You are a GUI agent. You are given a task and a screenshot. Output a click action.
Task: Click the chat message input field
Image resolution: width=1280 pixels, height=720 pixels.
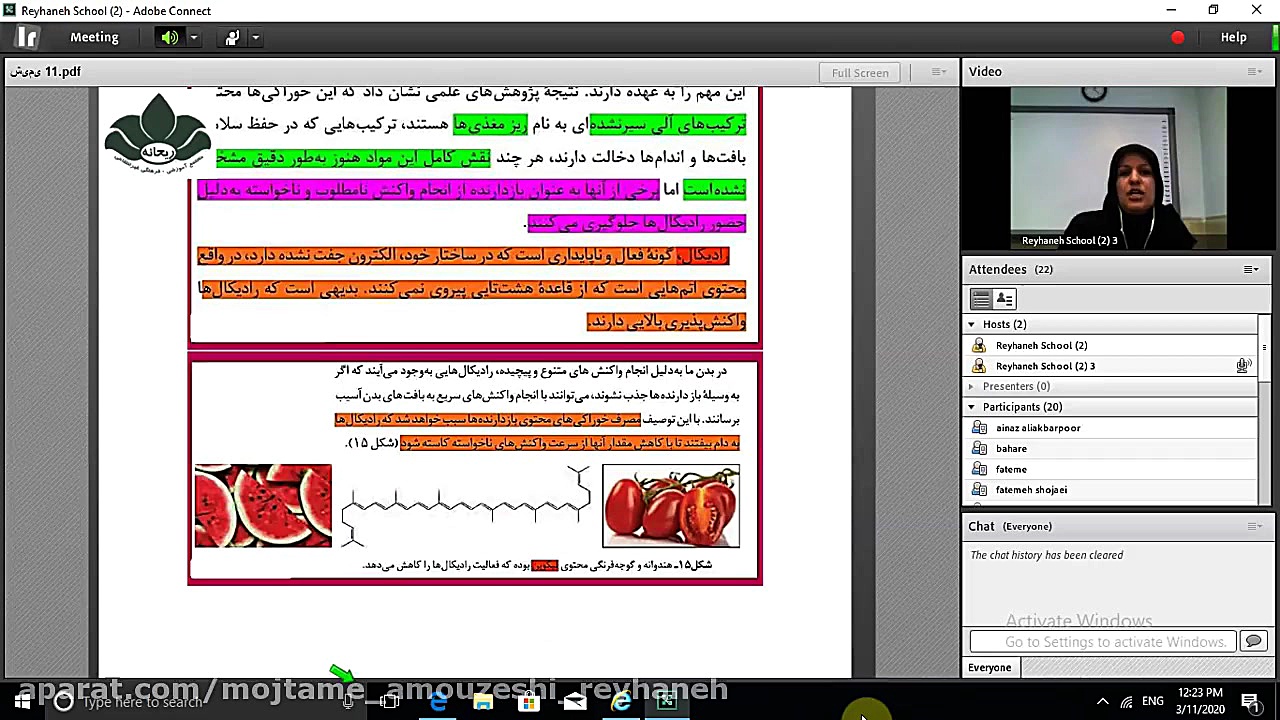1103,642
